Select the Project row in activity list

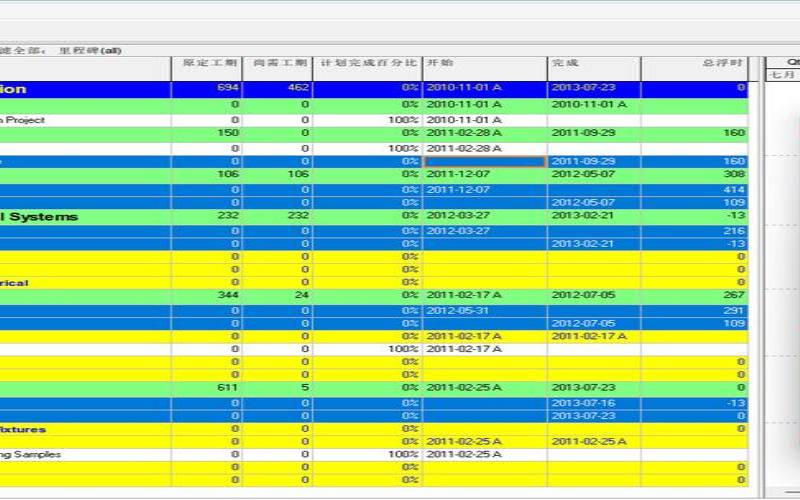[x=25, y=120]
